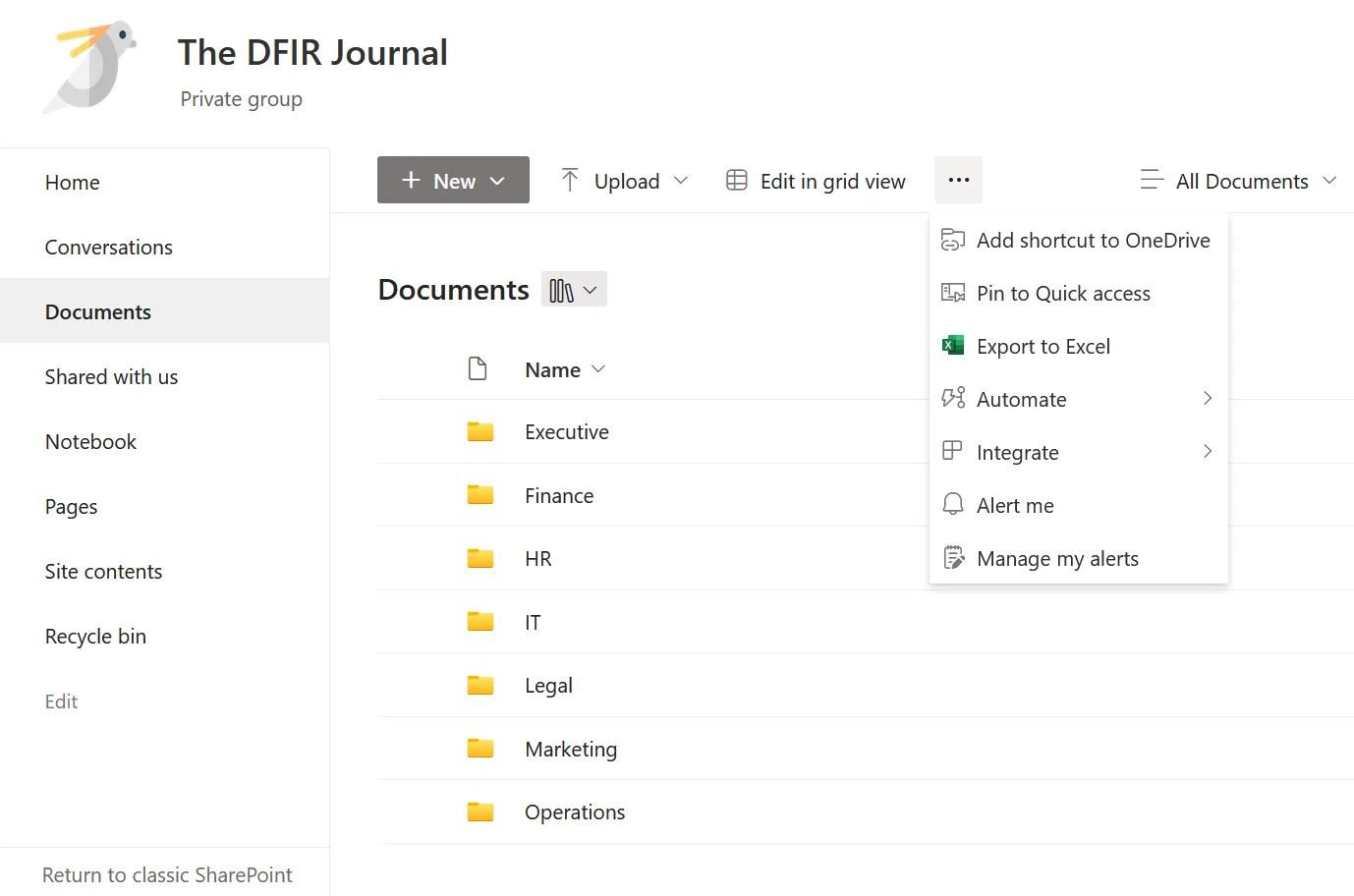Screen dimensions: 1354x896
Task: Click the file type column header icon
Action: point(478,368)
